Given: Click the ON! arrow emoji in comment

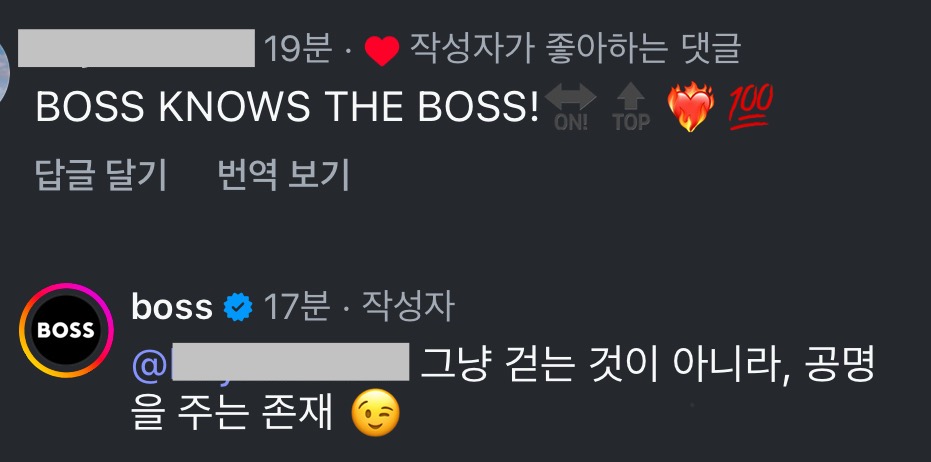Looking at the screenshot, I should (x=571, y=107).
